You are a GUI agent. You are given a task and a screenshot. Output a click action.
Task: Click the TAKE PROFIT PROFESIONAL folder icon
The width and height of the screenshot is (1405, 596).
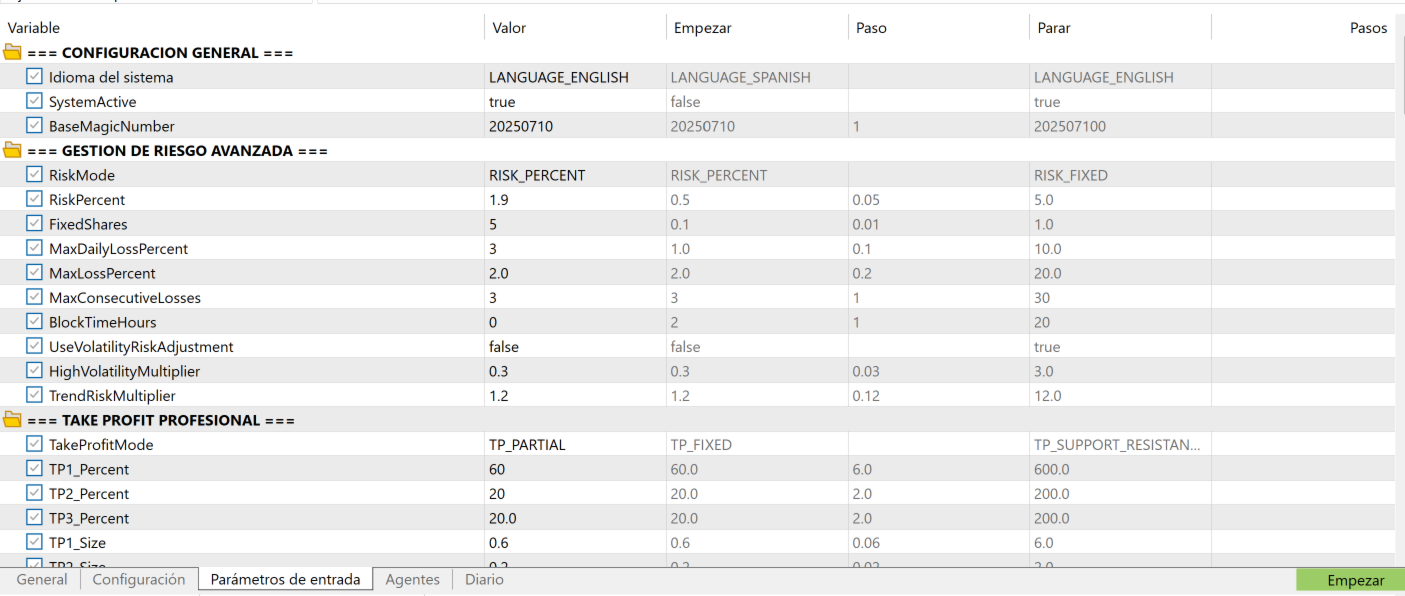pyautogui.click(x=13, y=420)
